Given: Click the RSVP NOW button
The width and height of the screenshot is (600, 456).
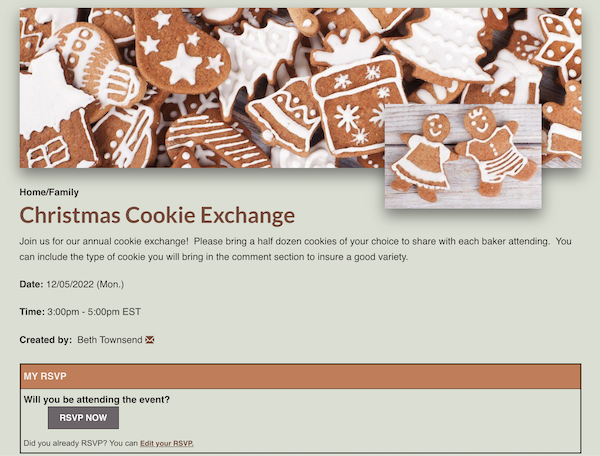Looking at the screenshot, I should (x=83, y=418).
